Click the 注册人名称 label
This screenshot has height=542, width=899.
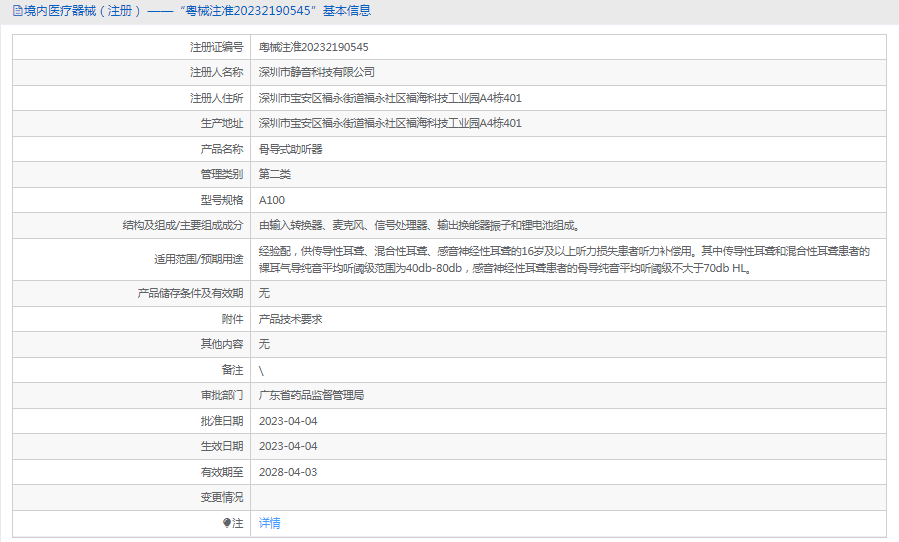click(x=217, y=72)
